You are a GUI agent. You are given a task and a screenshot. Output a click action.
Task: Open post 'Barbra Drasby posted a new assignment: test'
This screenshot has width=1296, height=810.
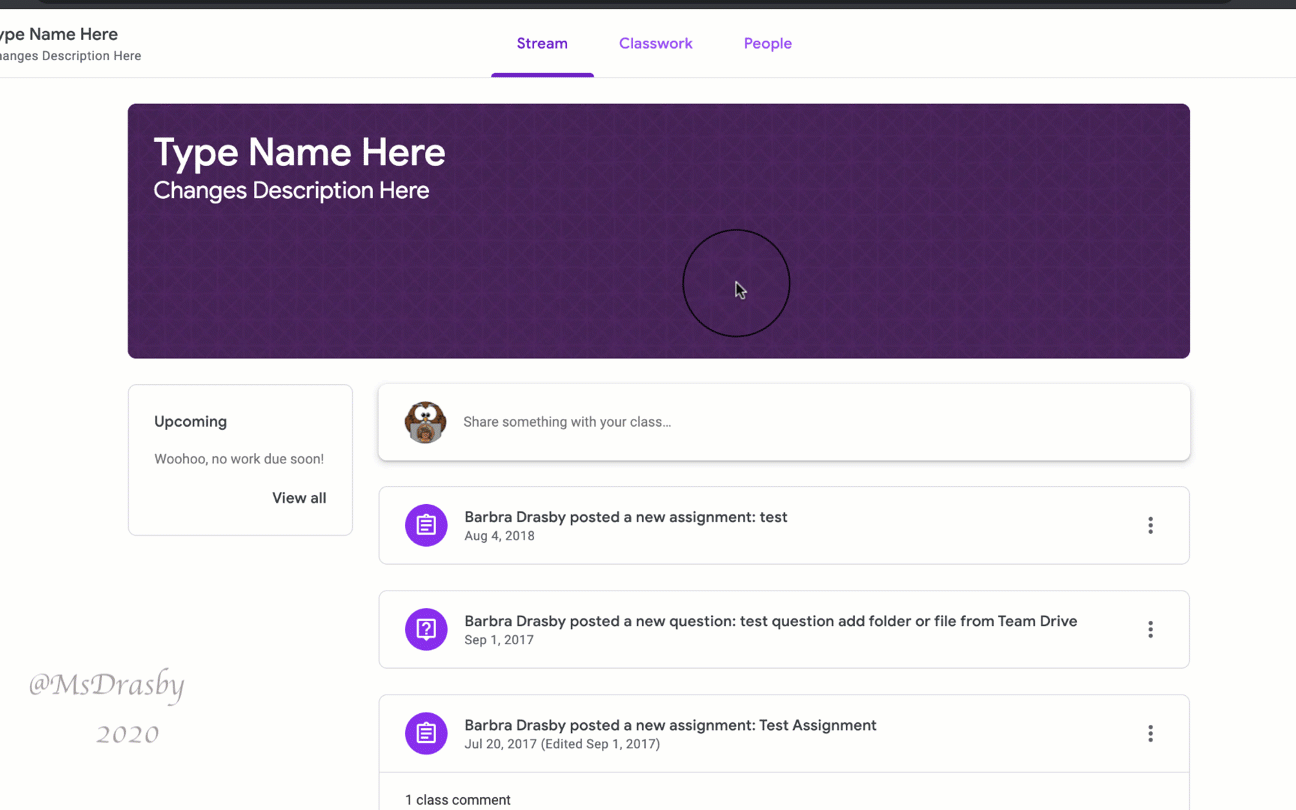coord(626,517)
